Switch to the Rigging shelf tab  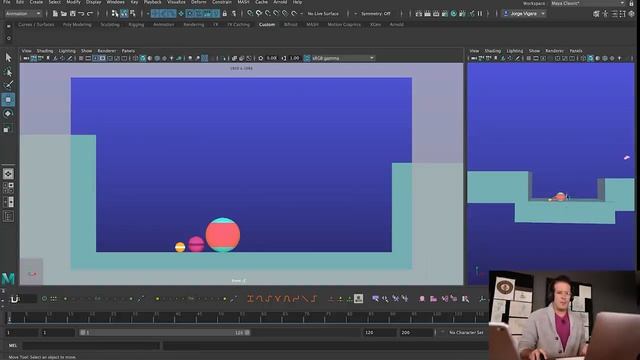[x=136, y=24]
